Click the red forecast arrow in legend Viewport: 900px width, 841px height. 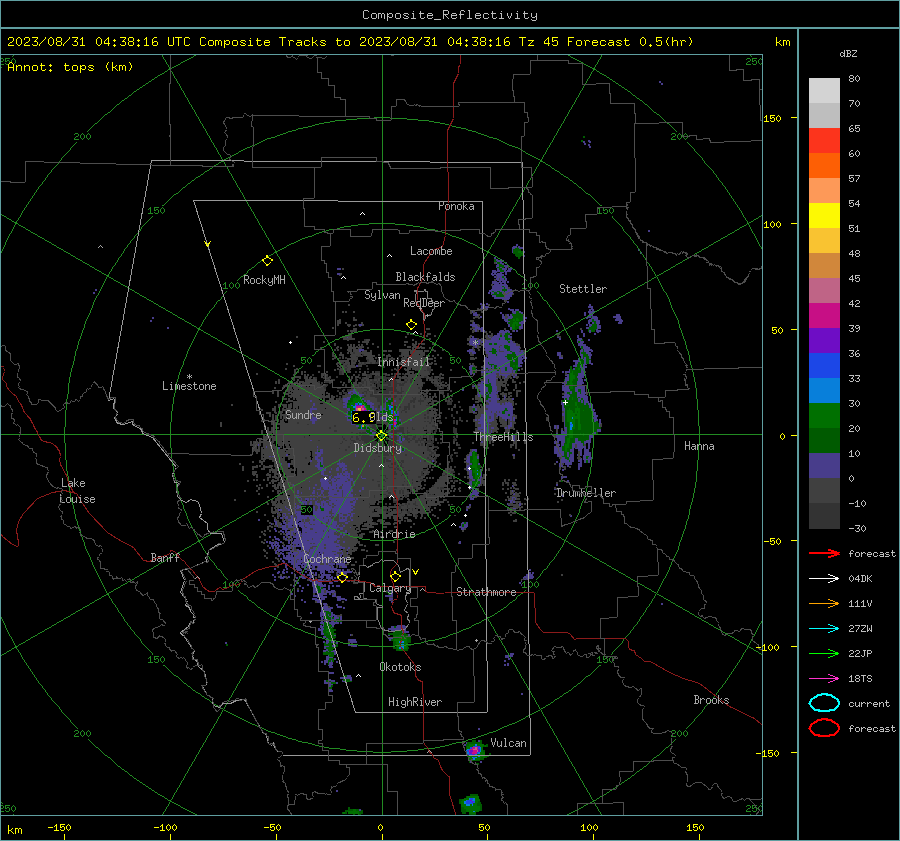pos(824,553)
